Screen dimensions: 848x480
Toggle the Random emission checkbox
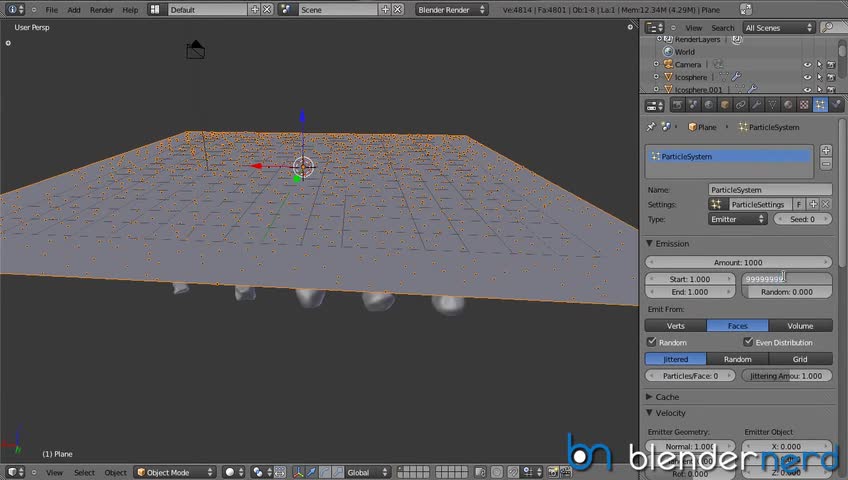(x=652, y=342)
